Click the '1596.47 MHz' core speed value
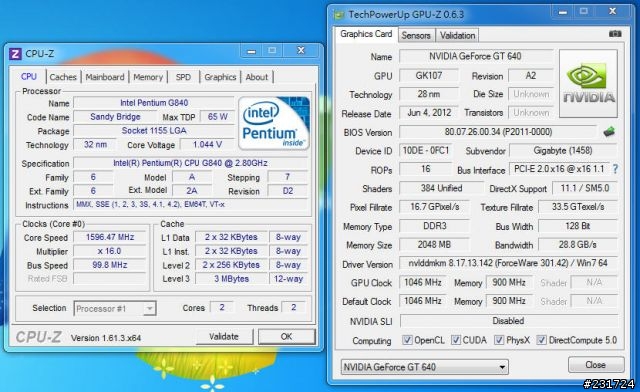 [x=110, y=237]
